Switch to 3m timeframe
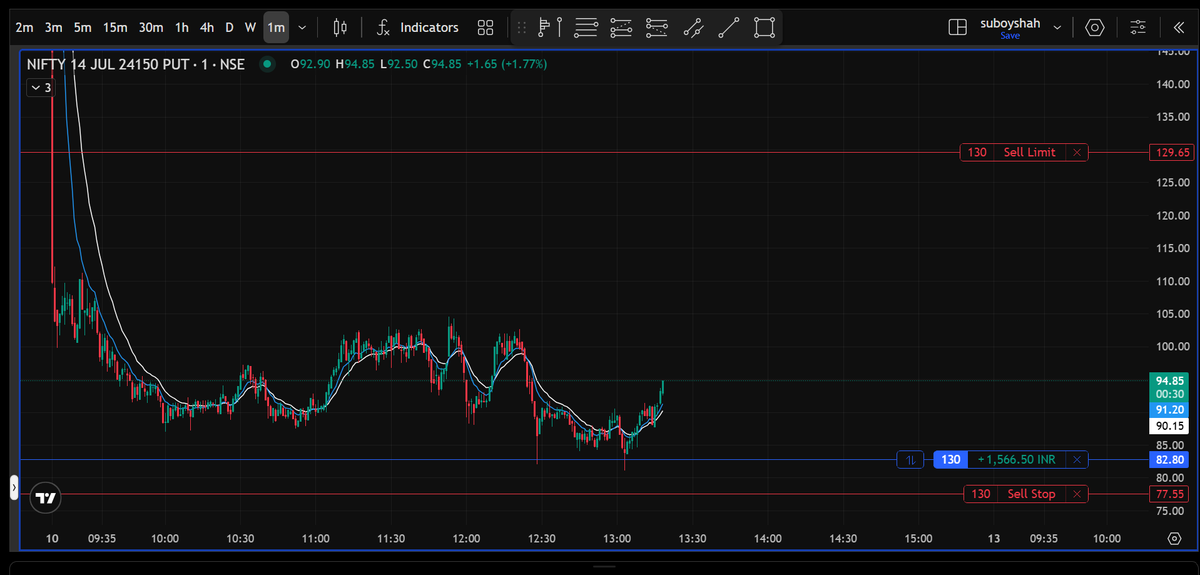Viewport: 1200px width, 575px height. pyautogui.click(x=54, y=27)
